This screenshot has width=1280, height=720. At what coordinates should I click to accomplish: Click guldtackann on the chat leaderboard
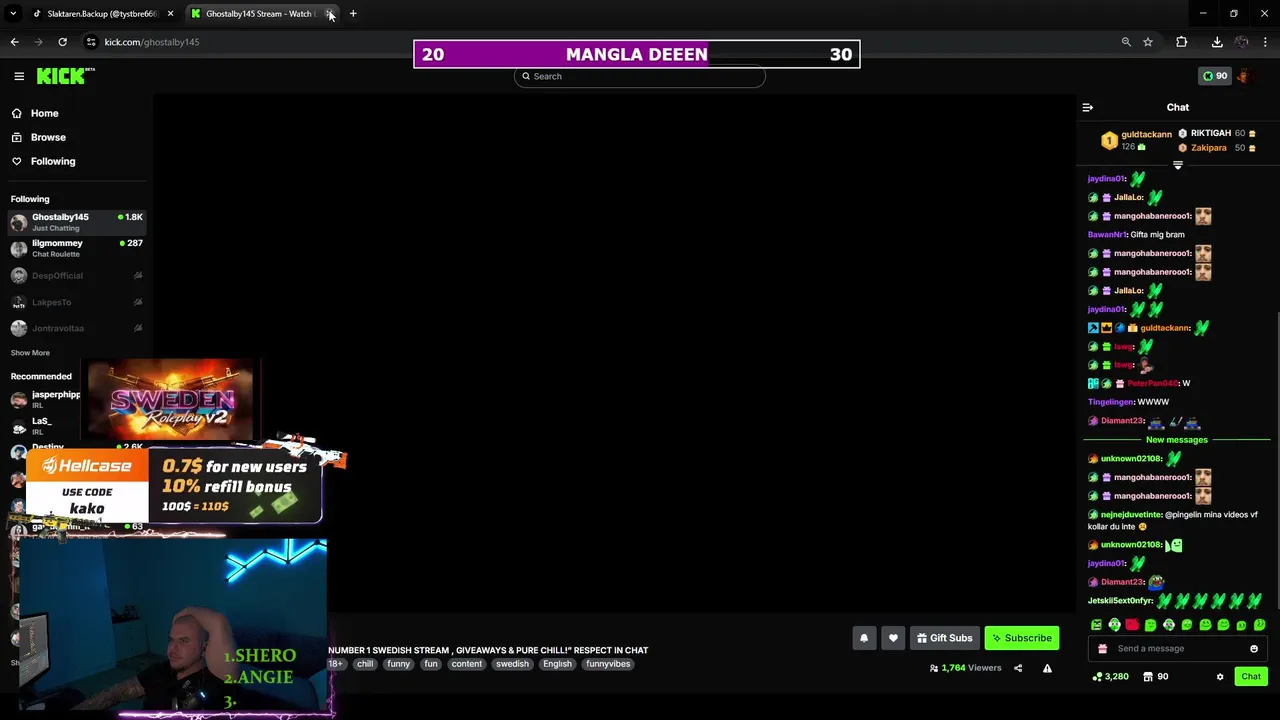[1146, 134]
